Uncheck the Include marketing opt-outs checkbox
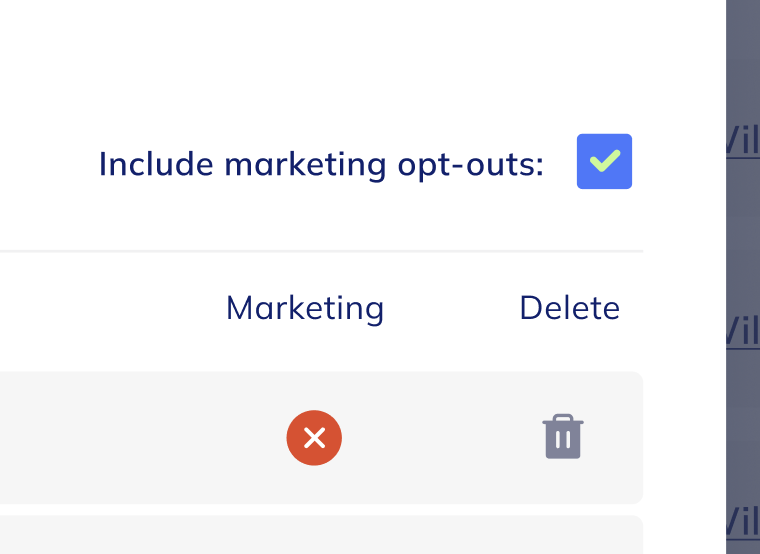Screen dimensions: 760x554 (x=604, y=161)
